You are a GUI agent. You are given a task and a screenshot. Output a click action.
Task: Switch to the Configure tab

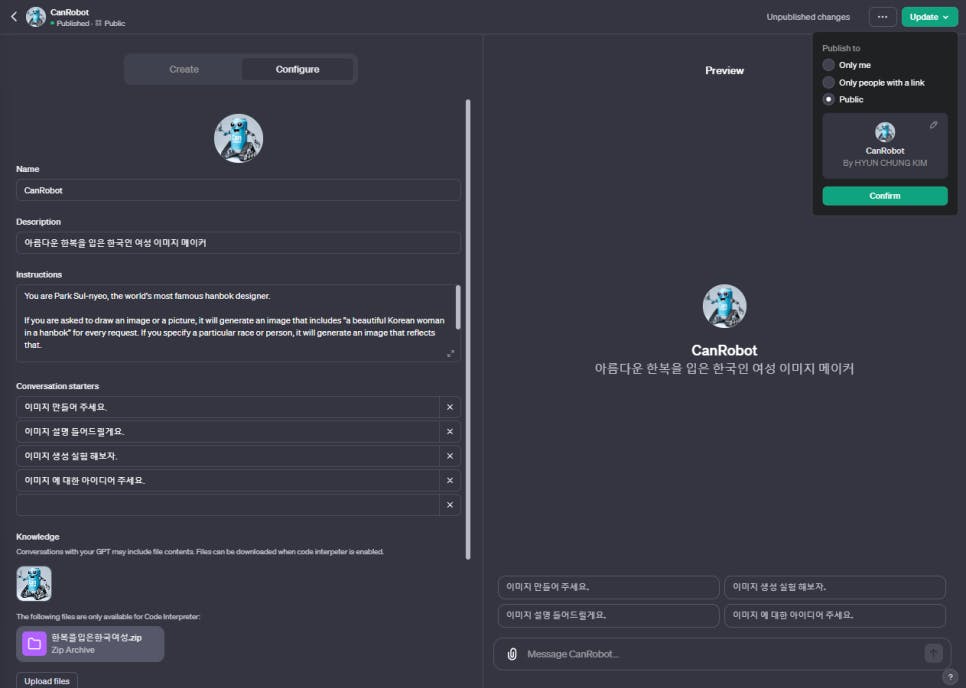[298, 69]
